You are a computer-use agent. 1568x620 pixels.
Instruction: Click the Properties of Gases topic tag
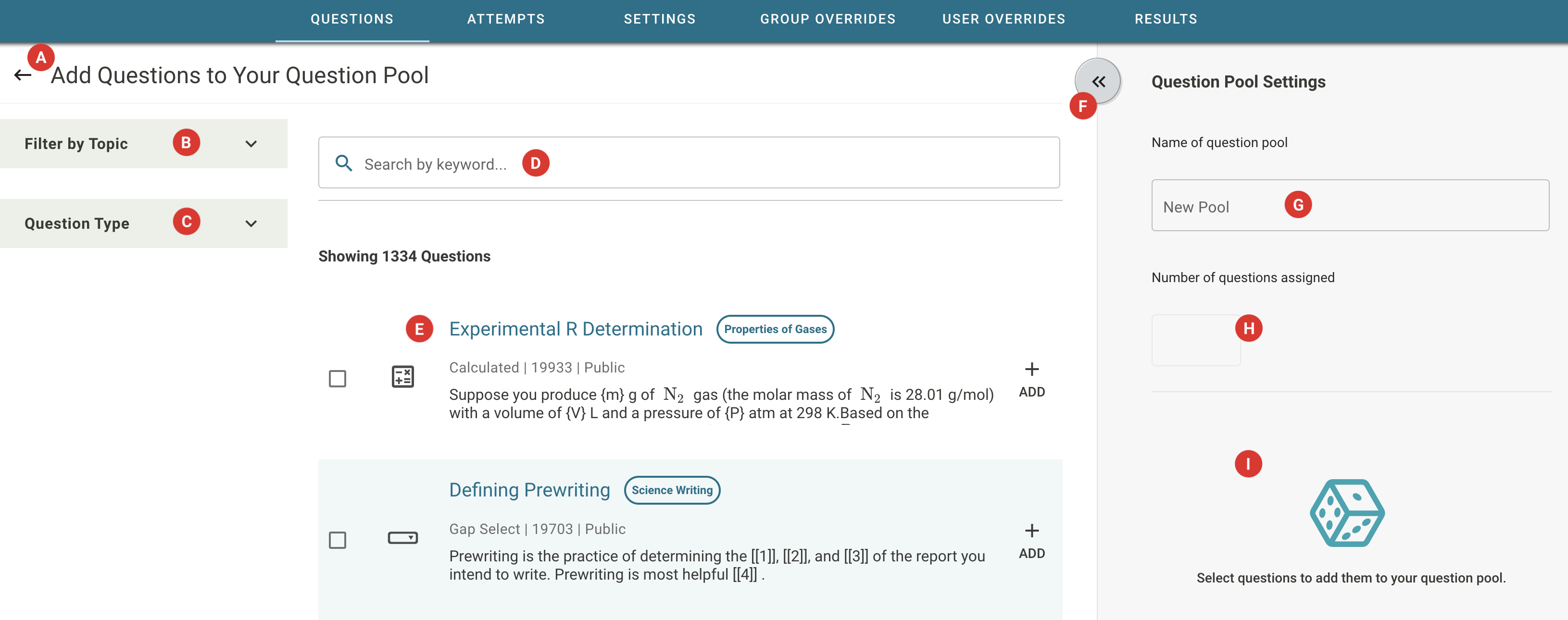pyautogui.click(x=775, y=329)
